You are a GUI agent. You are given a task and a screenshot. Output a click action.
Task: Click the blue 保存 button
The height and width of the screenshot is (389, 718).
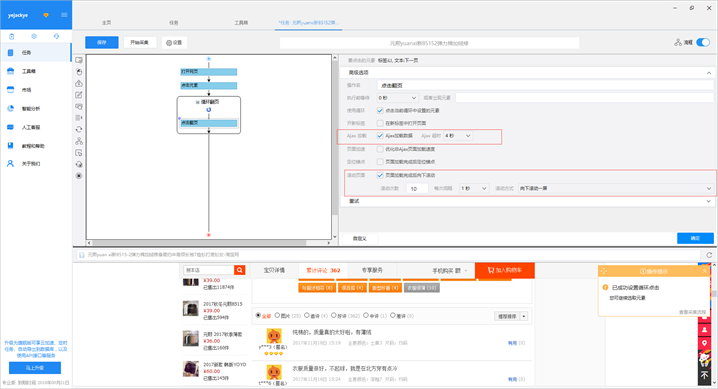tap(102, 43)
